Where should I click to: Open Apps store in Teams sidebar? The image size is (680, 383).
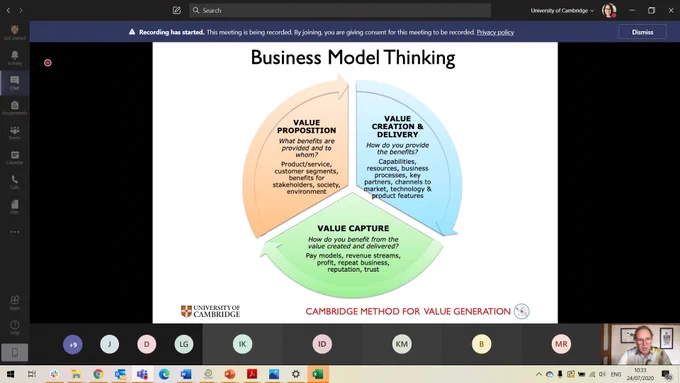[15, 302]
